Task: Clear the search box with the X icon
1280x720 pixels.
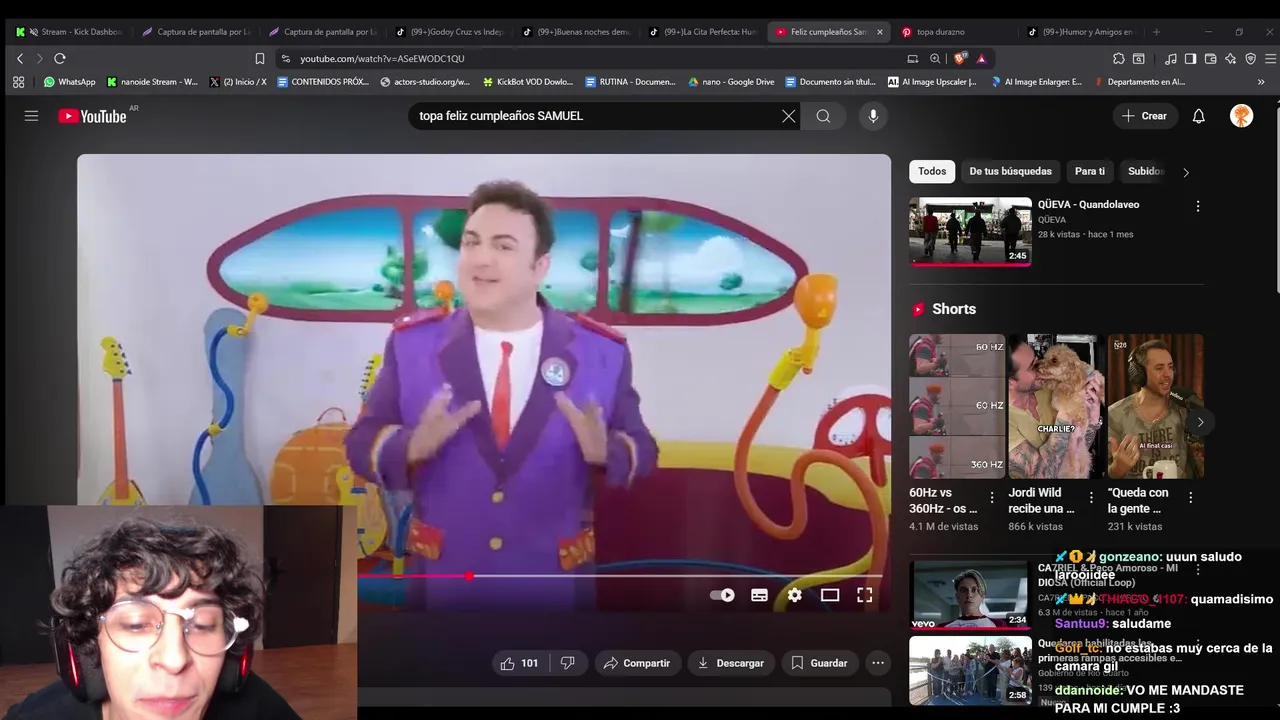Action: [789, 116]
